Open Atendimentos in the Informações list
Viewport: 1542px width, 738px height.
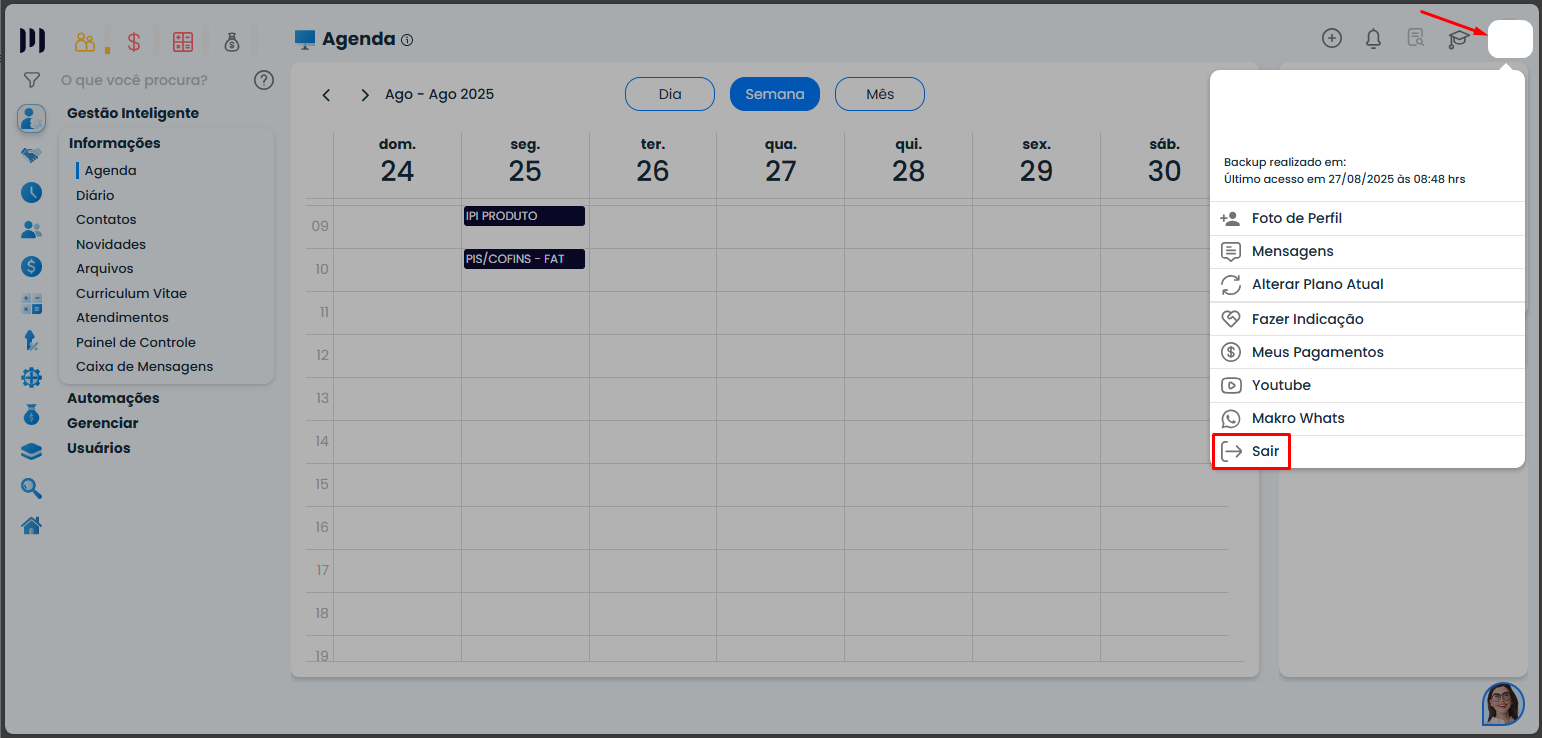(x=122, y=317)
